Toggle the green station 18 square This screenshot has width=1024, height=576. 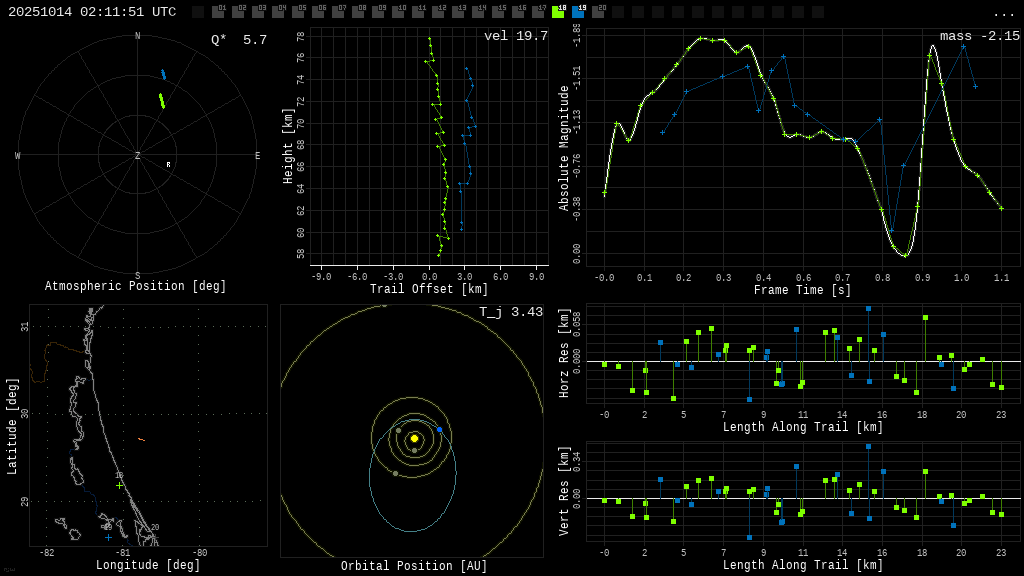pos(558,12)
